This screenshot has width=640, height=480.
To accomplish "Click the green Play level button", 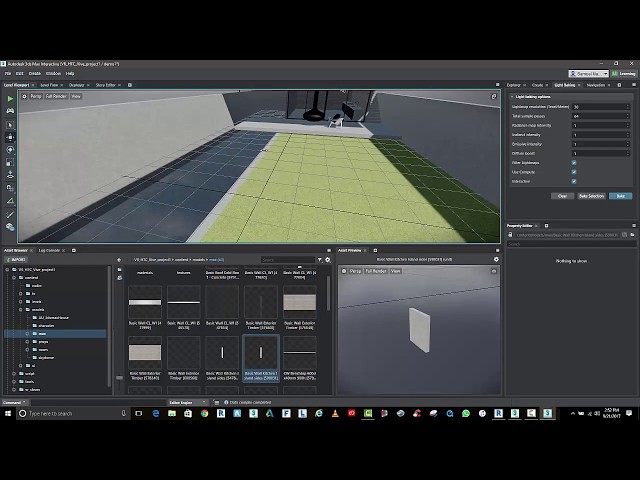I will 10,98.
